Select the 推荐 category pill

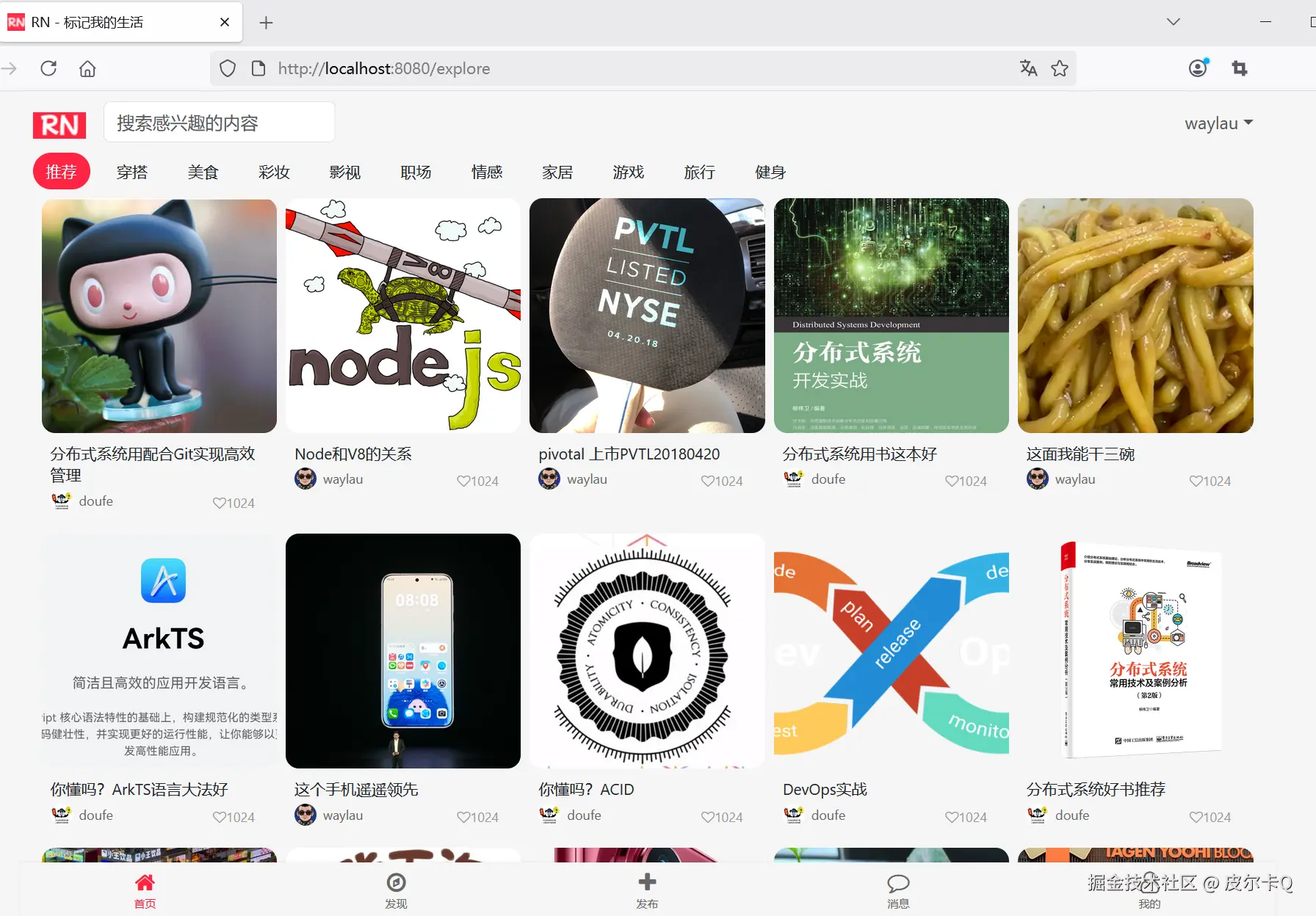(x=61, y=172)
